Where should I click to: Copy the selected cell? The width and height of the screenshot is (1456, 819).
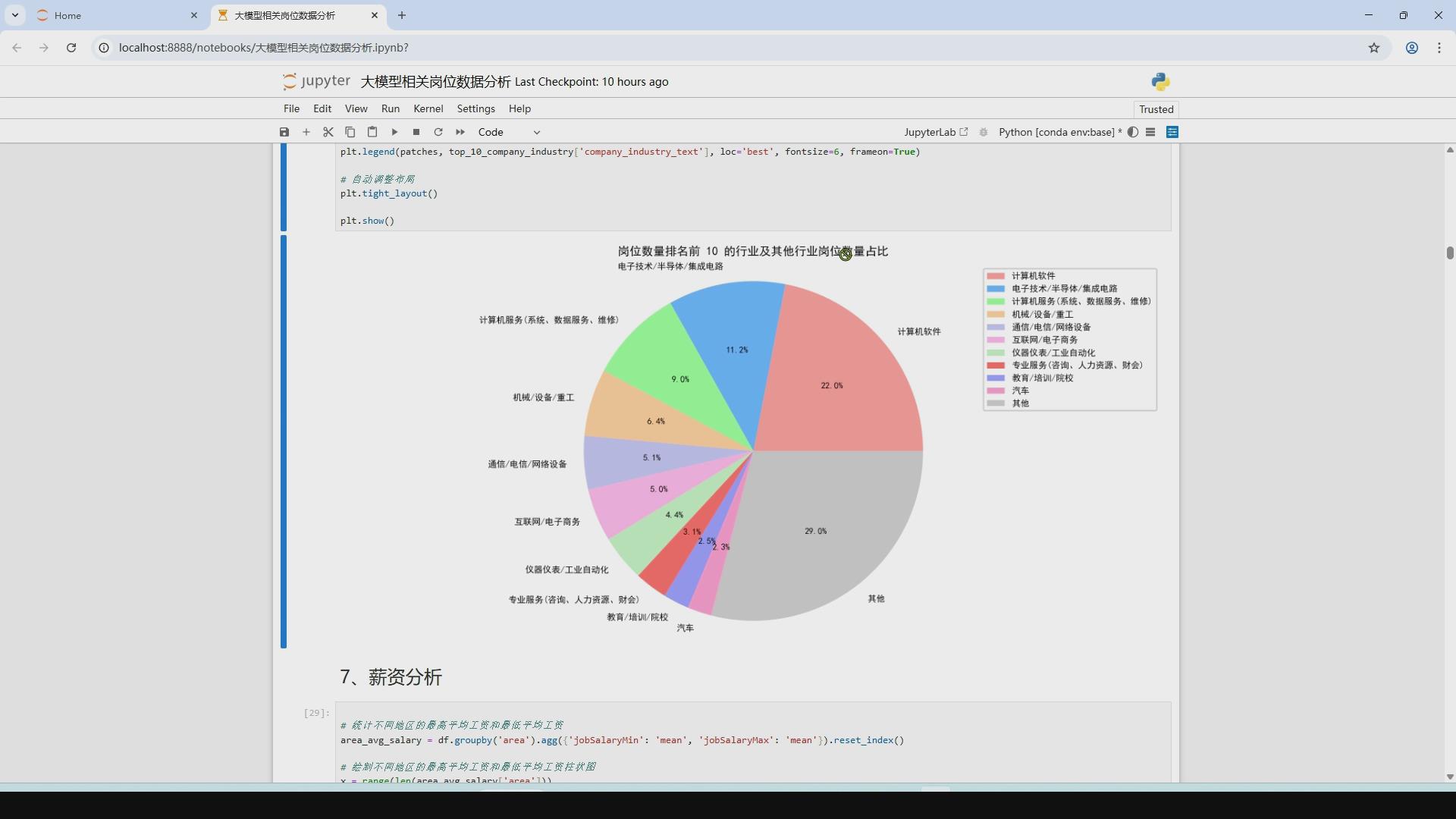pyautogui.click(x=350, y=132)
